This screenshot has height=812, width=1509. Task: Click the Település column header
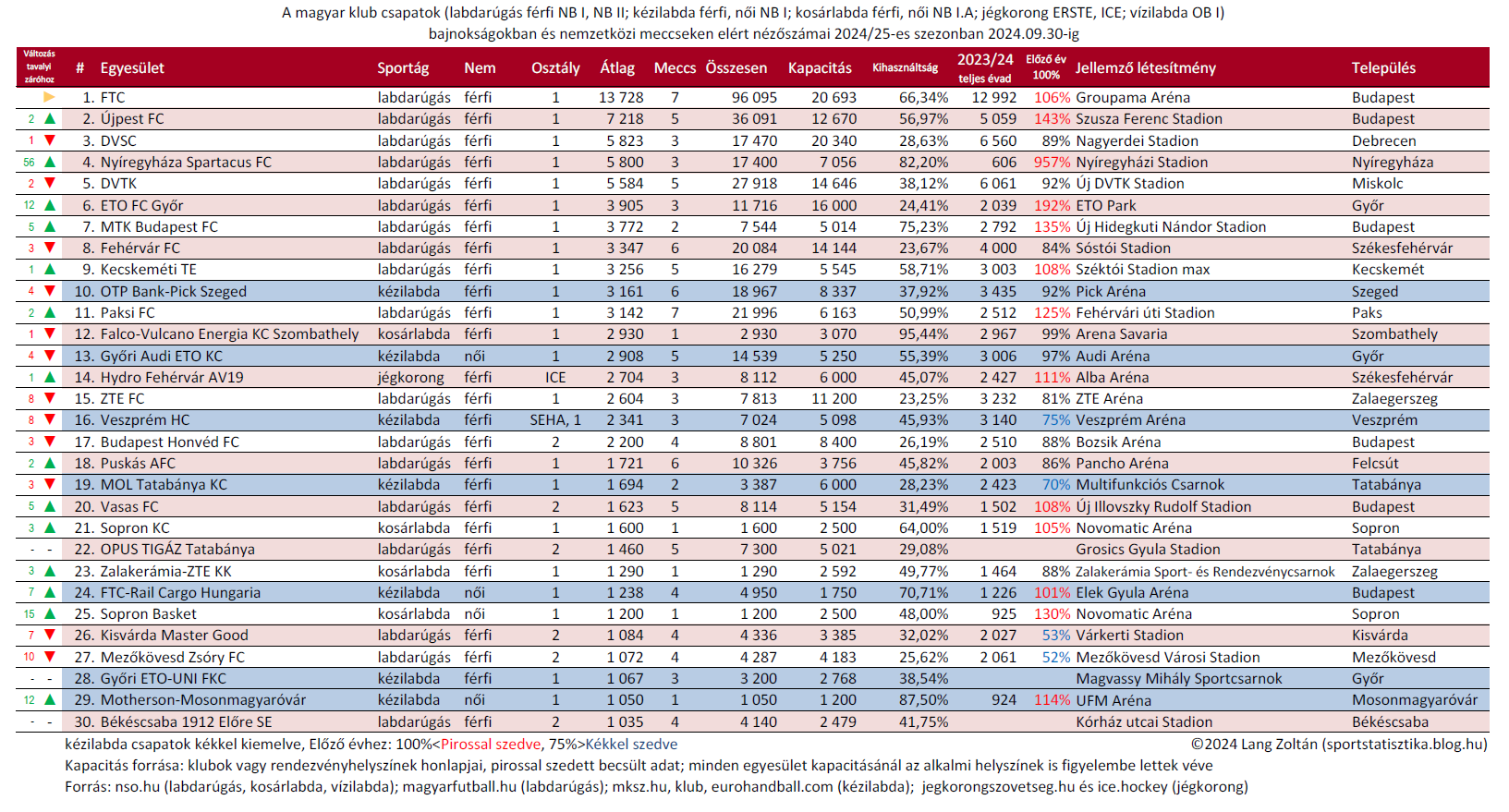(1383, 67)
